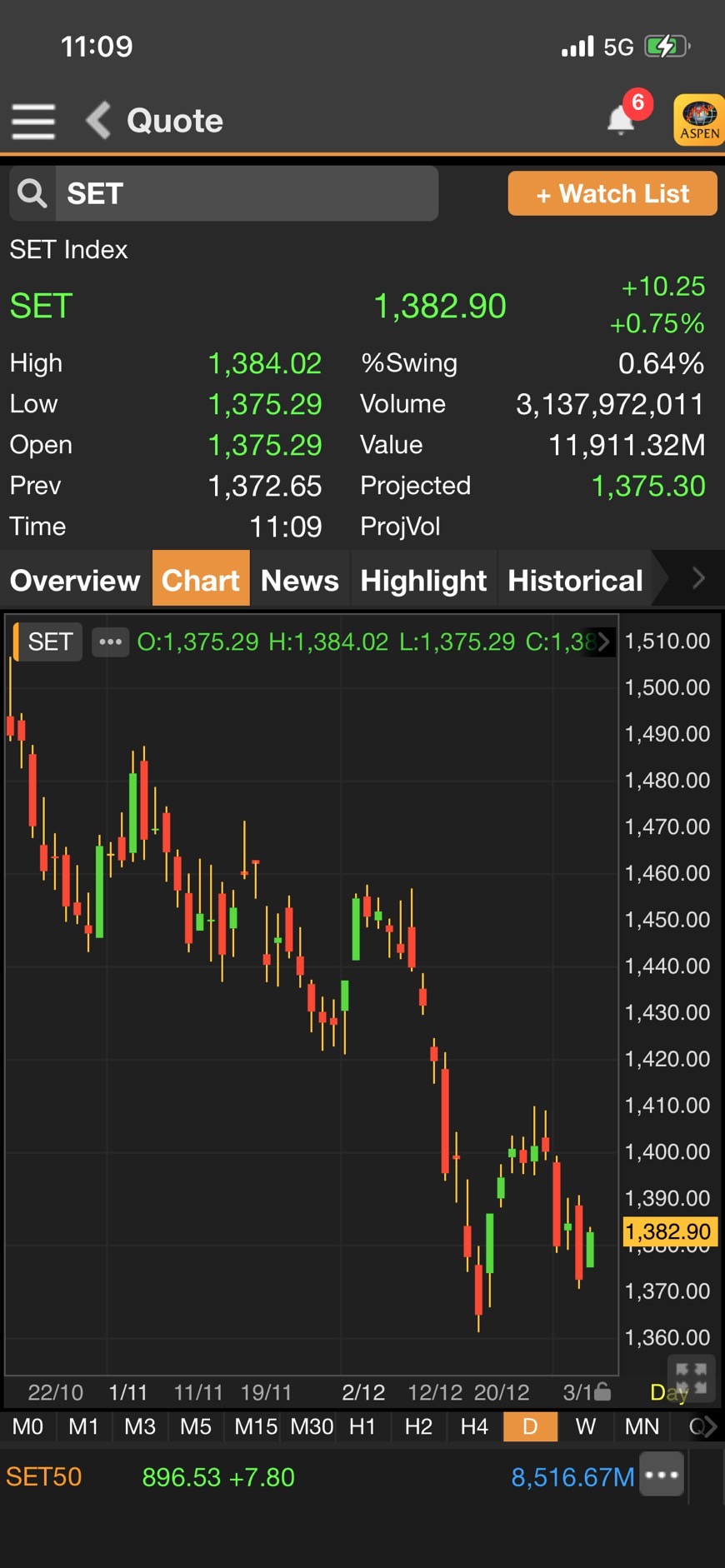Tap the +10.25 point change figure

pyautogui.click(x=663, y=287)
